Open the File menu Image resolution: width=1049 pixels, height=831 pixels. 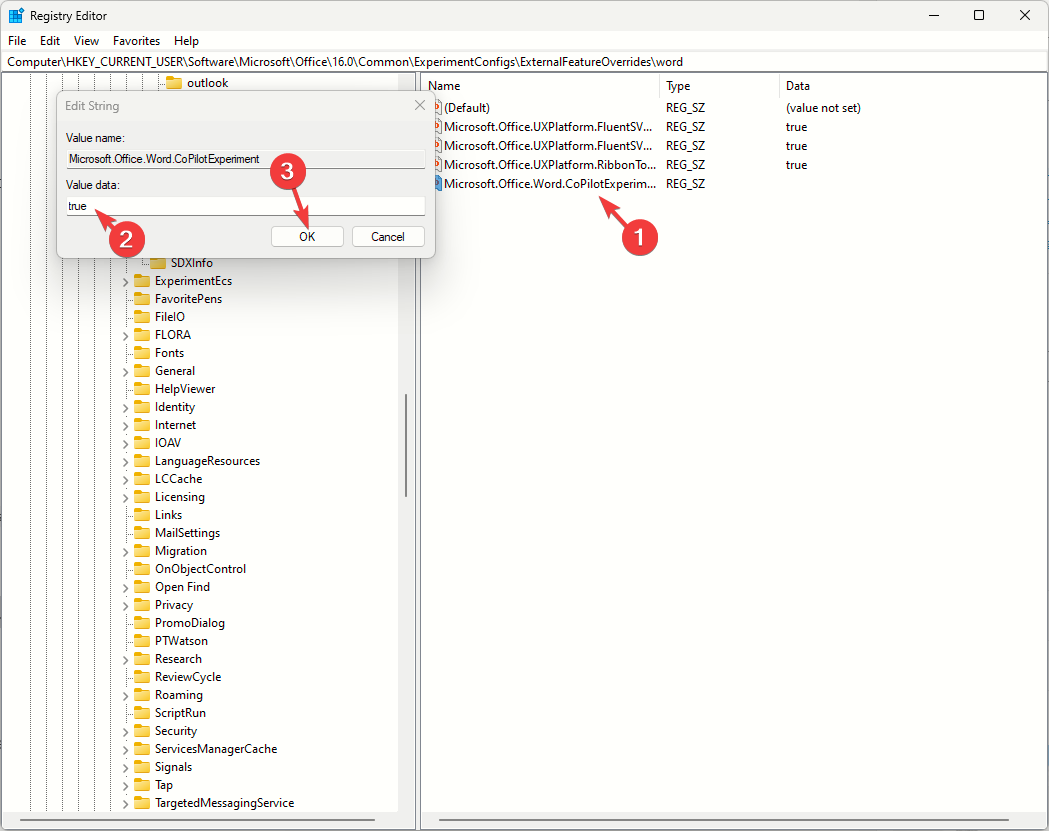tap(17, 41)
